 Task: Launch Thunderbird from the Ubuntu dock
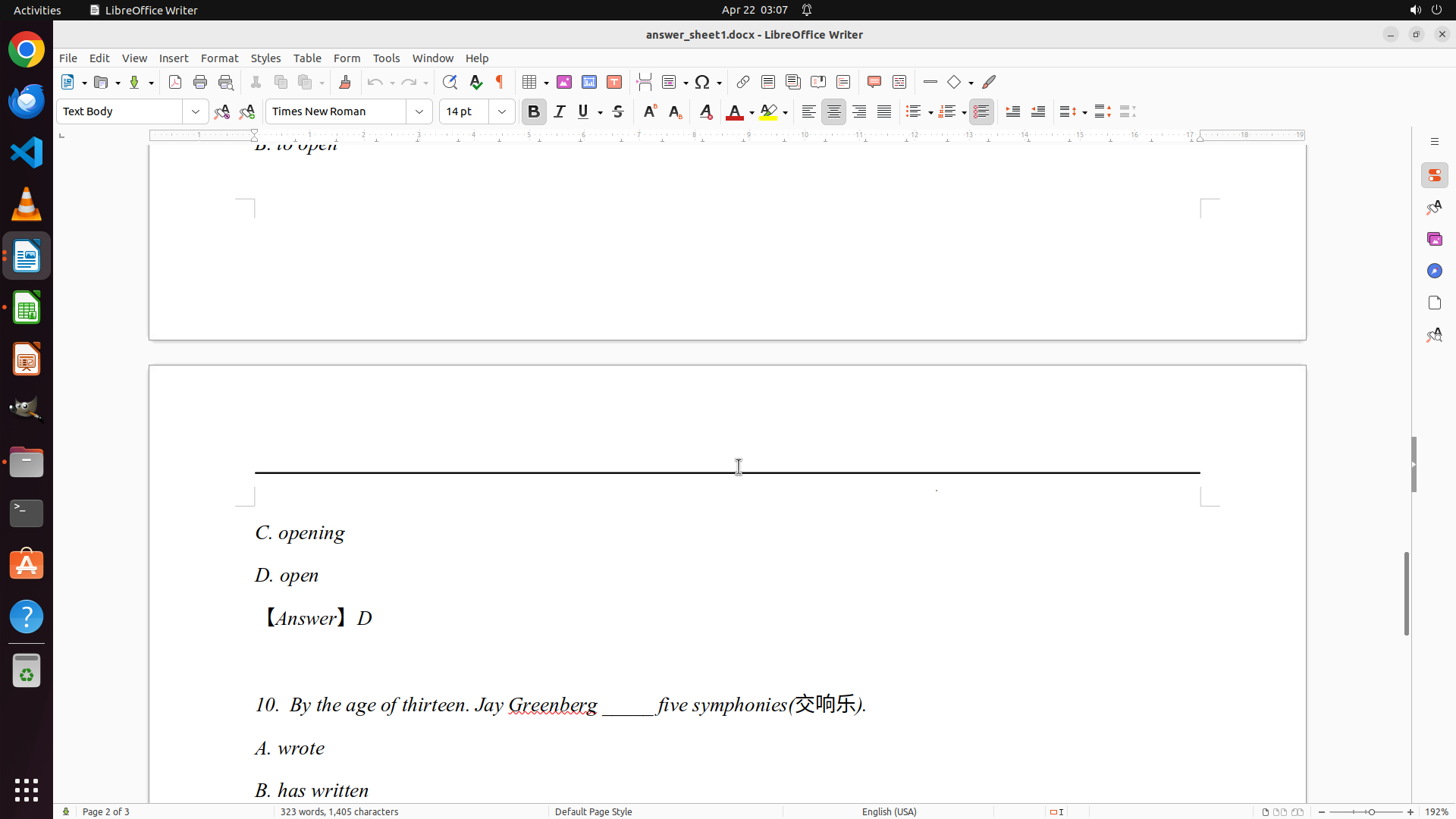point(27,101)
